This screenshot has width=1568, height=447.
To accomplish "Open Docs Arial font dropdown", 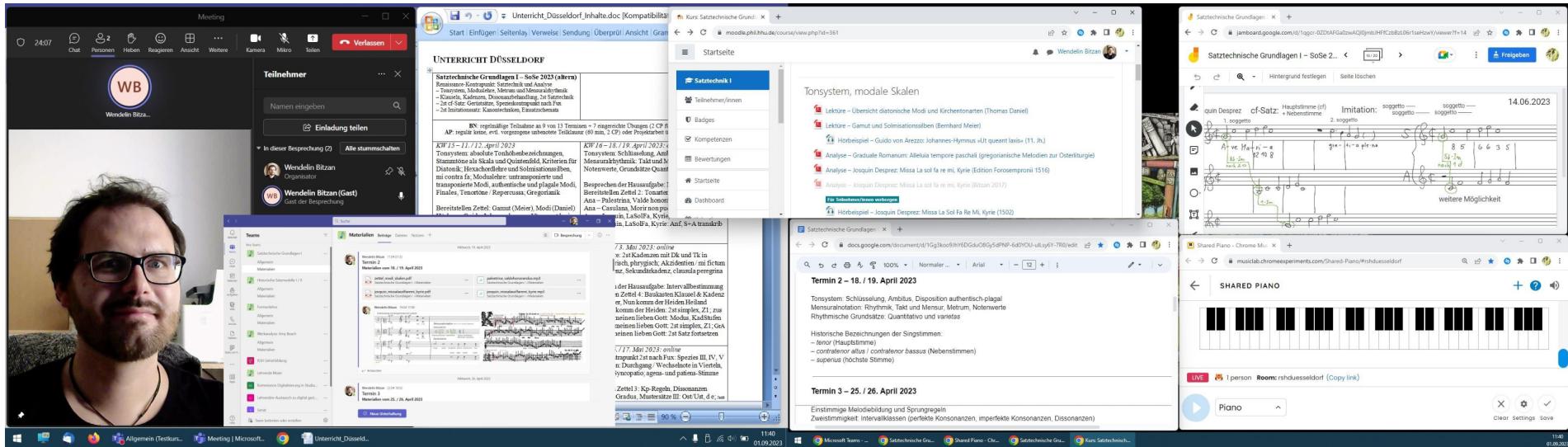I will click(987, 265).
